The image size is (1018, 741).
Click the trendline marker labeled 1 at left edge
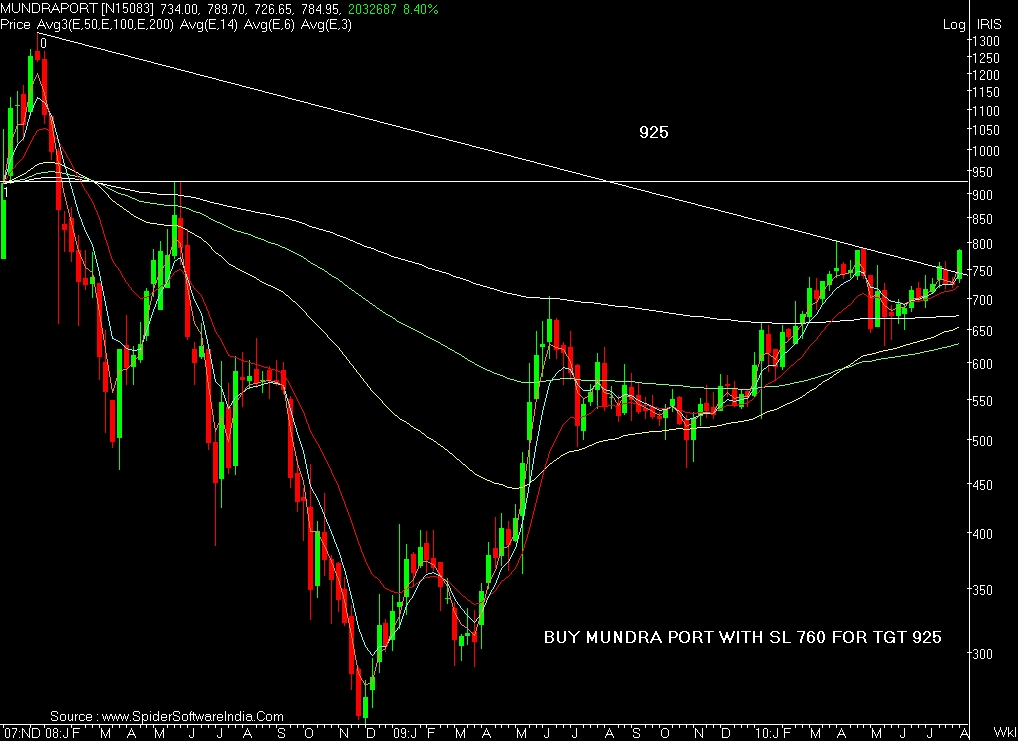(x=5, y=192)
